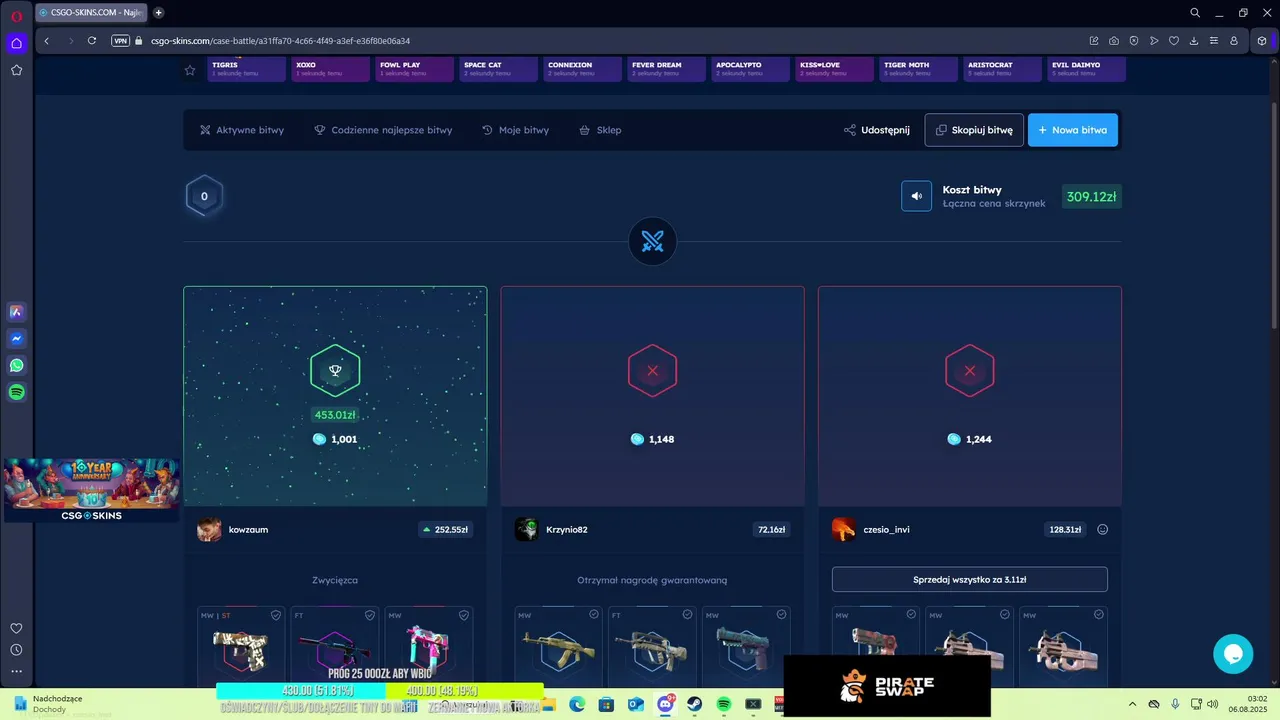Toggle checkmark on kowzaum's FT skin
The height and width of the screenshot is (720, 1280).
tap(370, 615)
